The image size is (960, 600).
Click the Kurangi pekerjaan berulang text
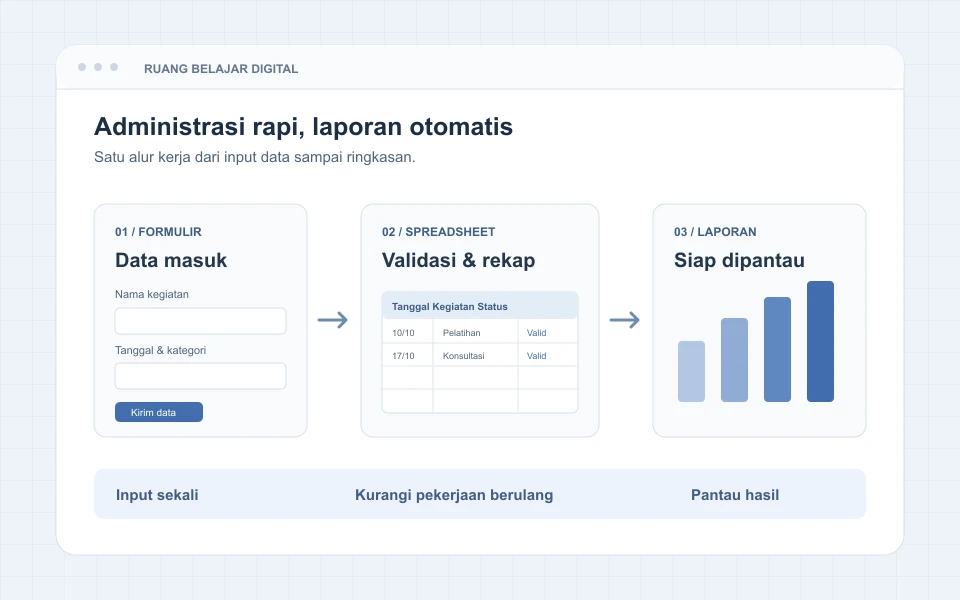pyautogui.click(x=454, y=495)
